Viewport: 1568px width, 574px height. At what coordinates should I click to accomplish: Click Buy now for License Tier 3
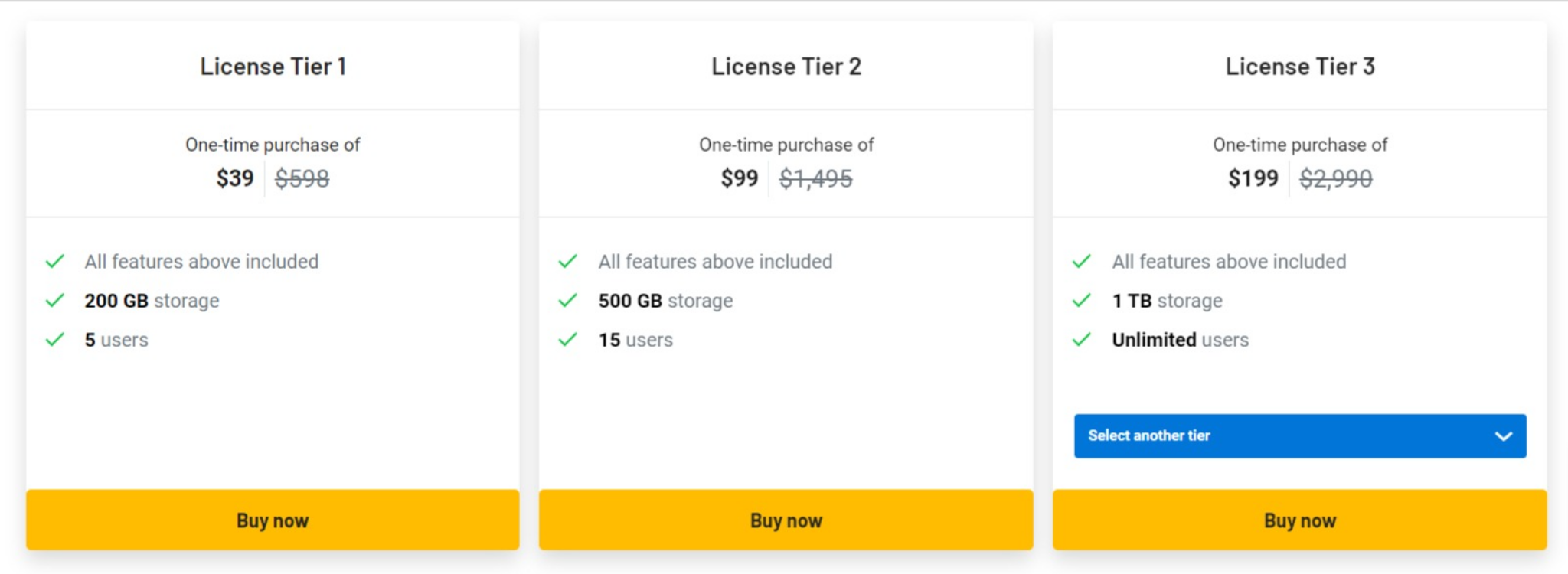pyautogui.click(x=1300, y=520)
